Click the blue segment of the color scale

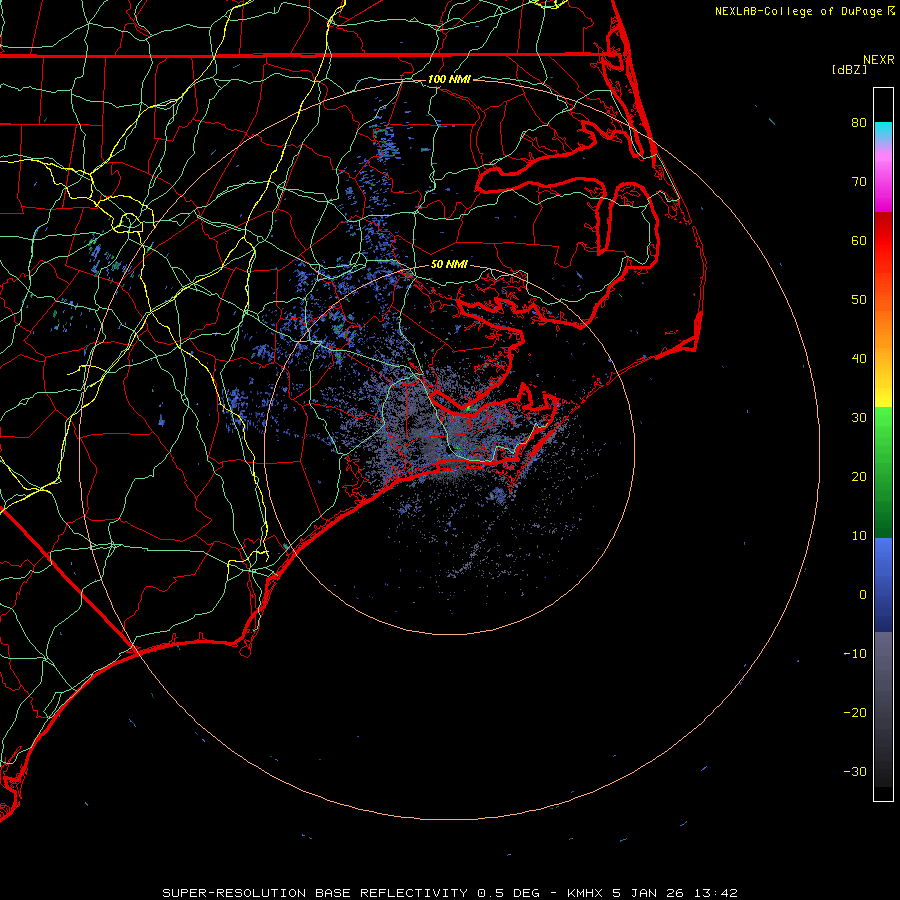(x=883, y=585)
